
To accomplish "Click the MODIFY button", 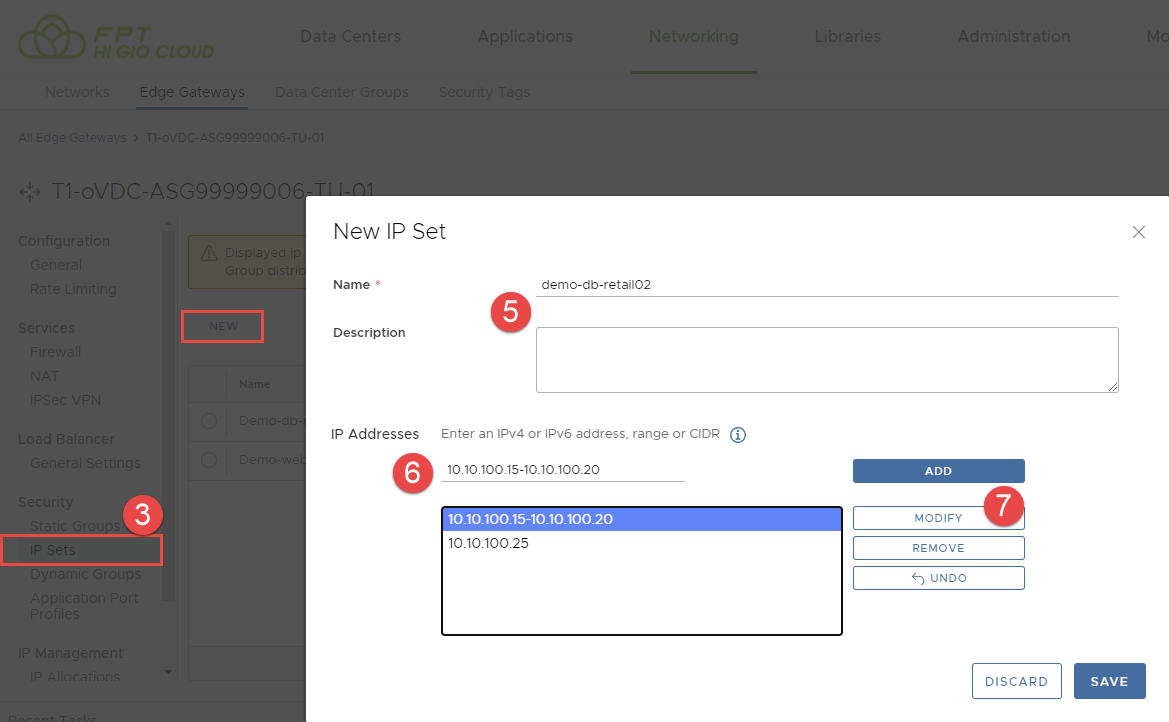I will pyautogui.click(x=938, y=518).
